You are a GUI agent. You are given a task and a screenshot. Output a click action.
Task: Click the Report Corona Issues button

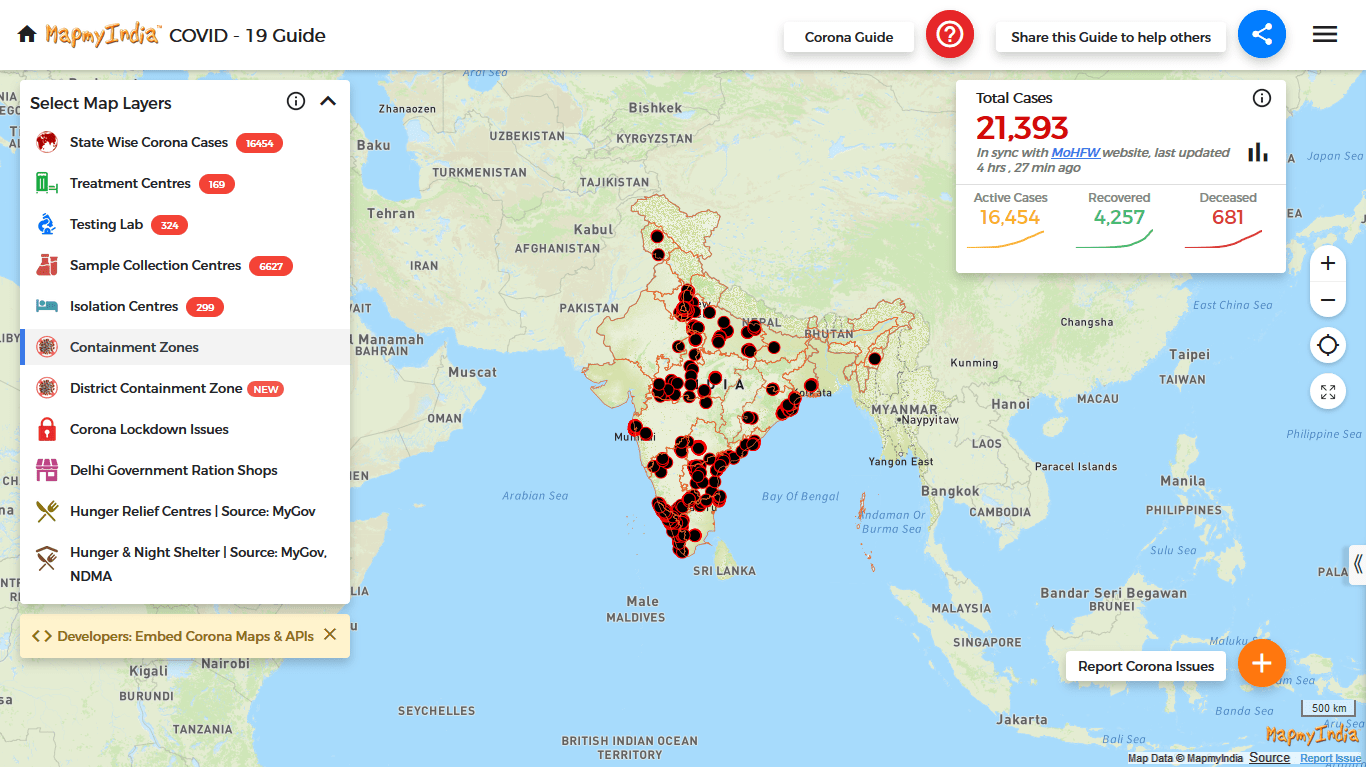[1145, 666]
